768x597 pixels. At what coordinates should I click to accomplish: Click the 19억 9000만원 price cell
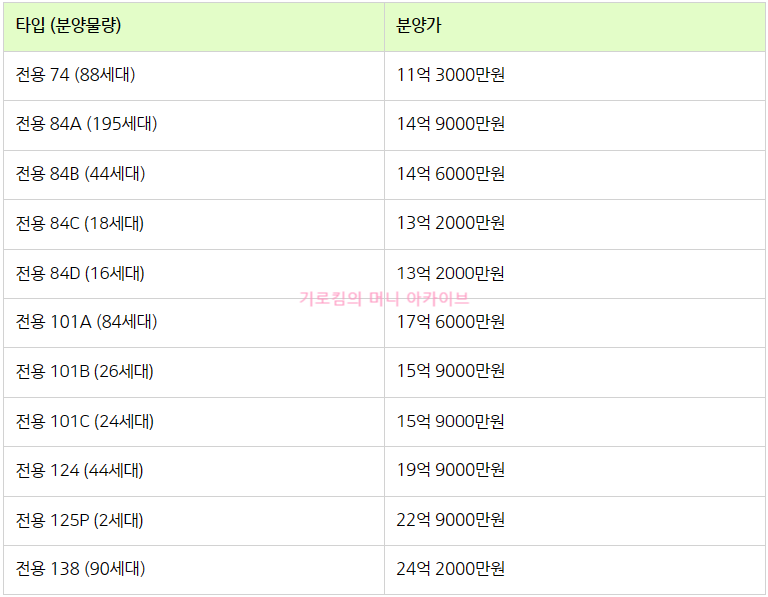coord(575,471)
